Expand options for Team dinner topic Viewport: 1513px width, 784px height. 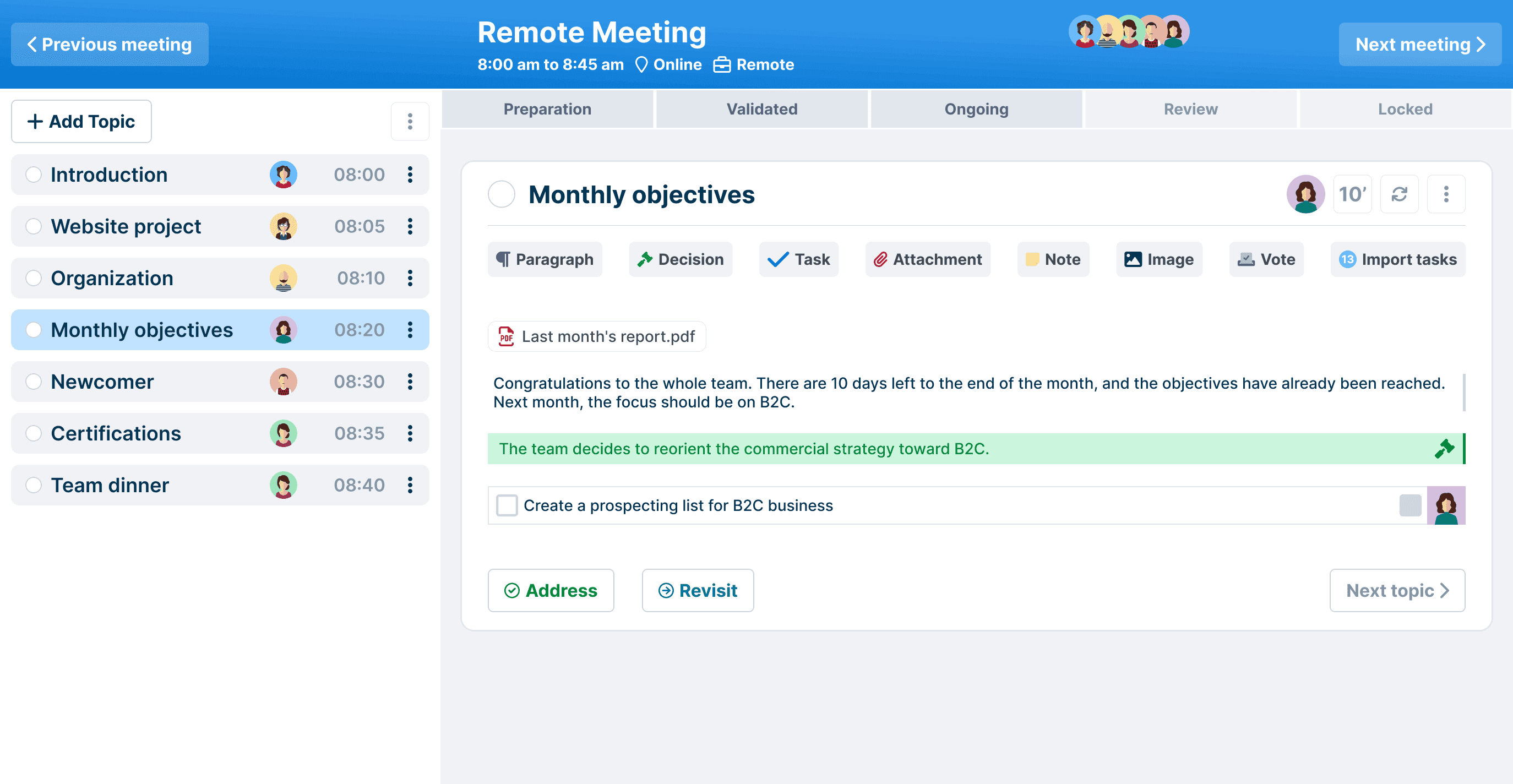410,485
